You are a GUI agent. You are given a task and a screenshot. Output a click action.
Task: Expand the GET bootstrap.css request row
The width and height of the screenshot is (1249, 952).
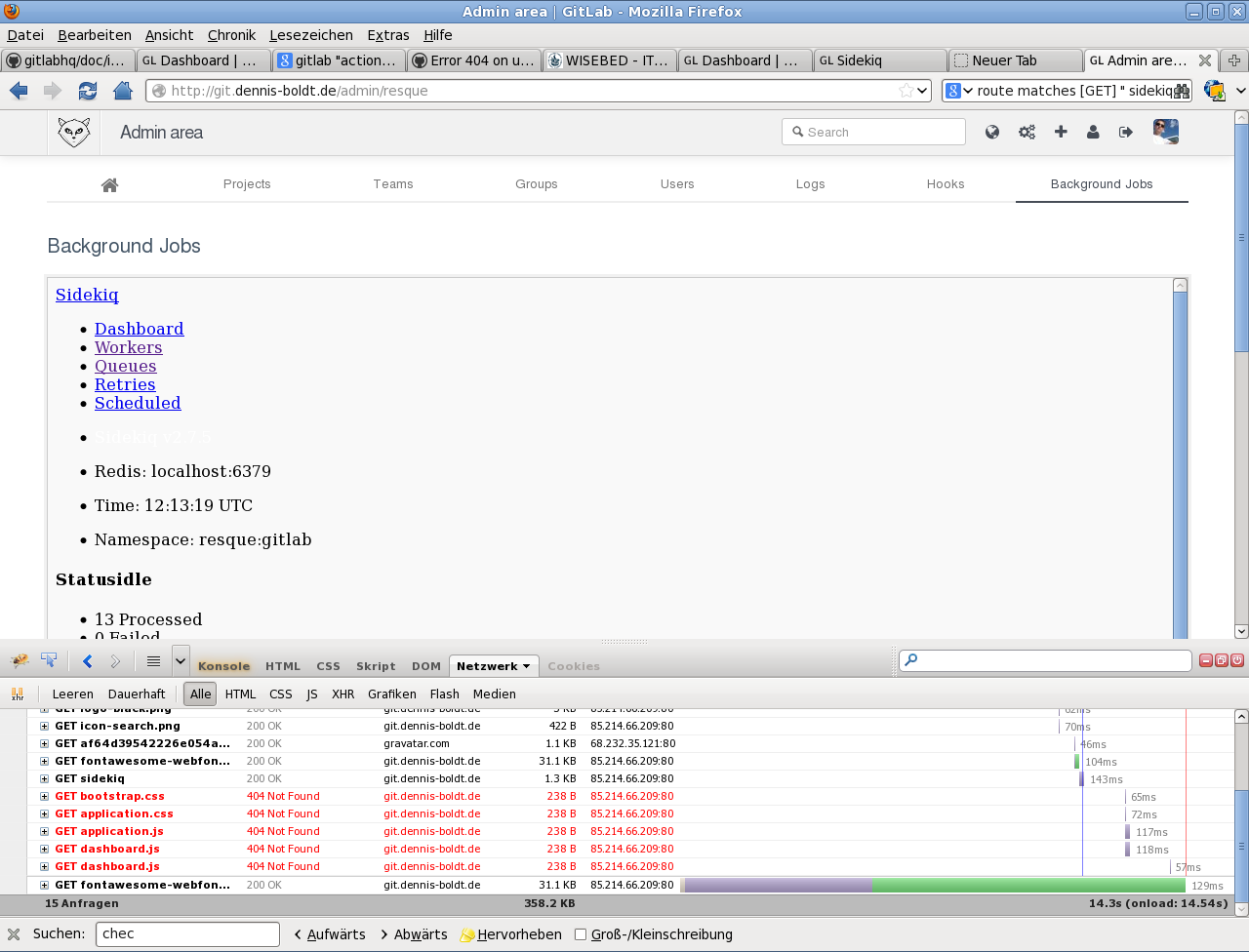[44, 797]
